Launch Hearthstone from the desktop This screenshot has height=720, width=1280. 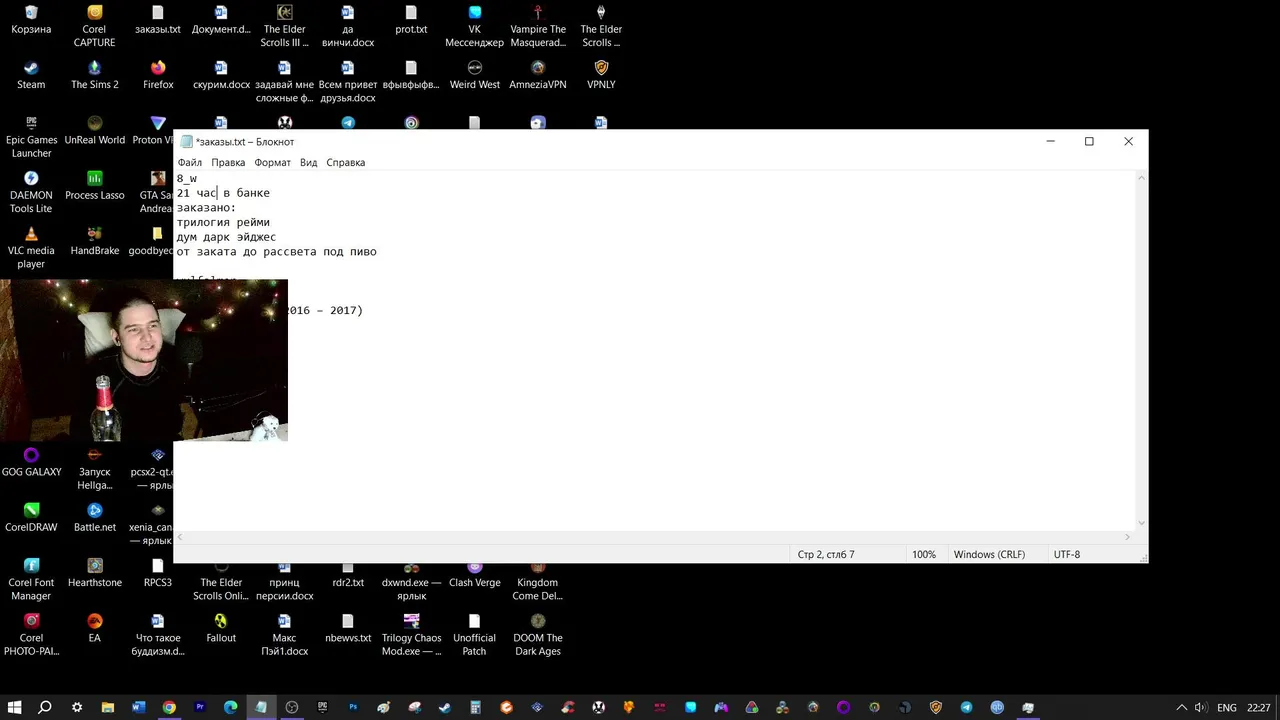coord(94,573)
